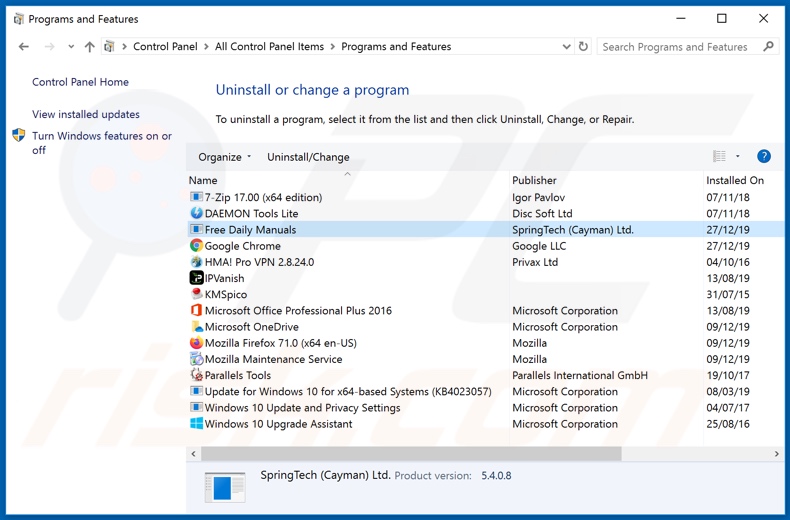Sort by the Installed On column header
Screen dimensions: 790x520
click(735, 180)
